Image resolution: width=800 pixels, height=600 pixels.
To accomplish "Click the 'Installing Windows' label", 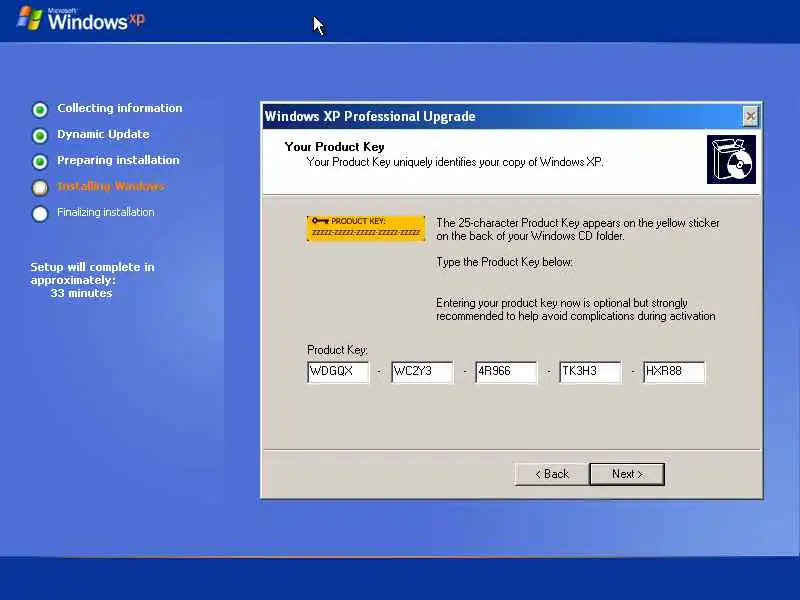I will pos(111,186).
